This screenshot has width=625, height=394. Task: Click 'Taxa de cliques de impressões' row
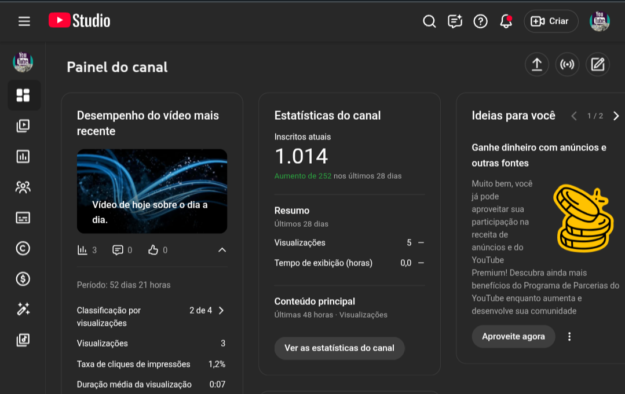coord(151,364)
